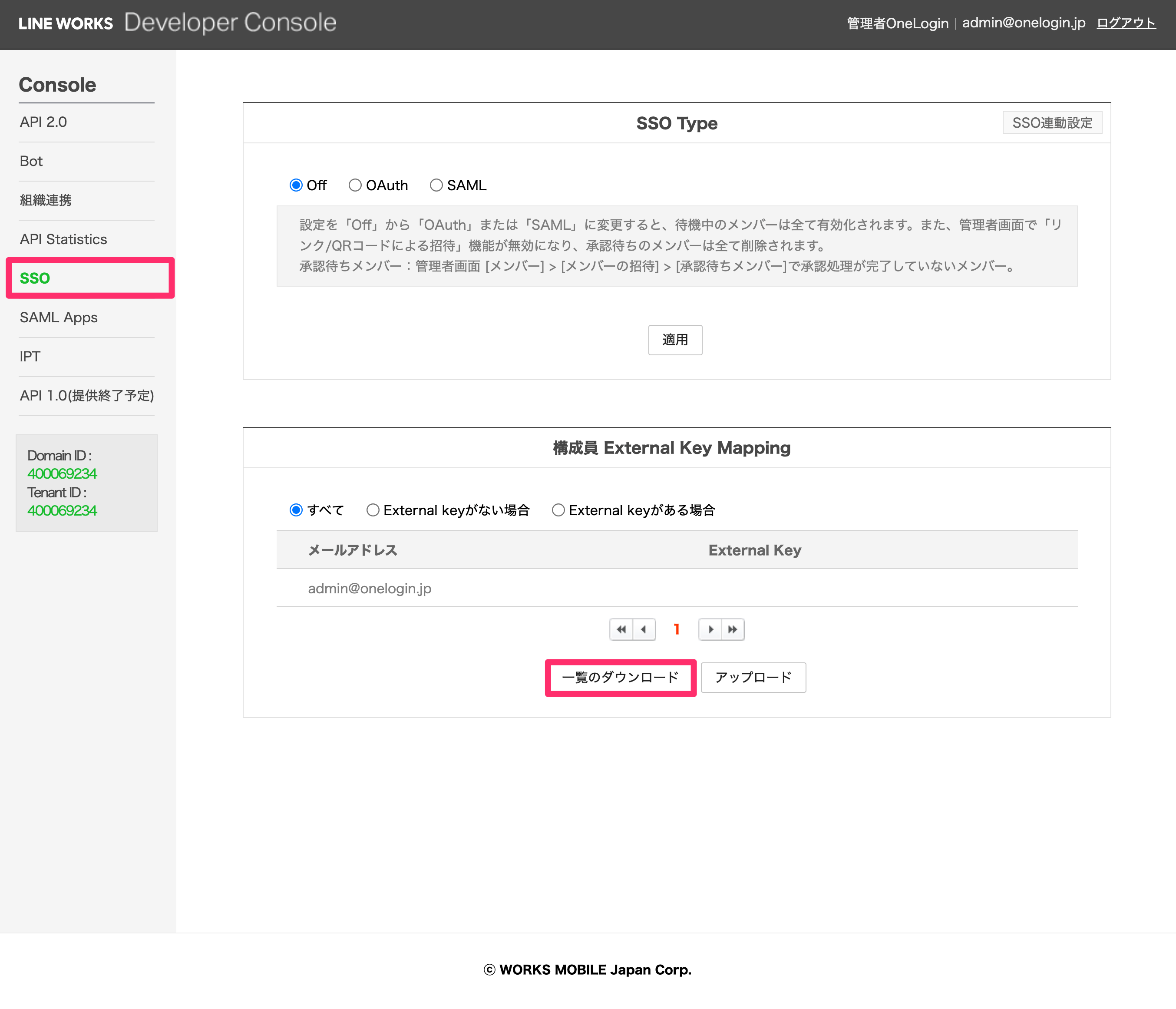Click the ログアウト link
The width and height of the screenshot is (1176, 1009).
(x=1126, y=23)
